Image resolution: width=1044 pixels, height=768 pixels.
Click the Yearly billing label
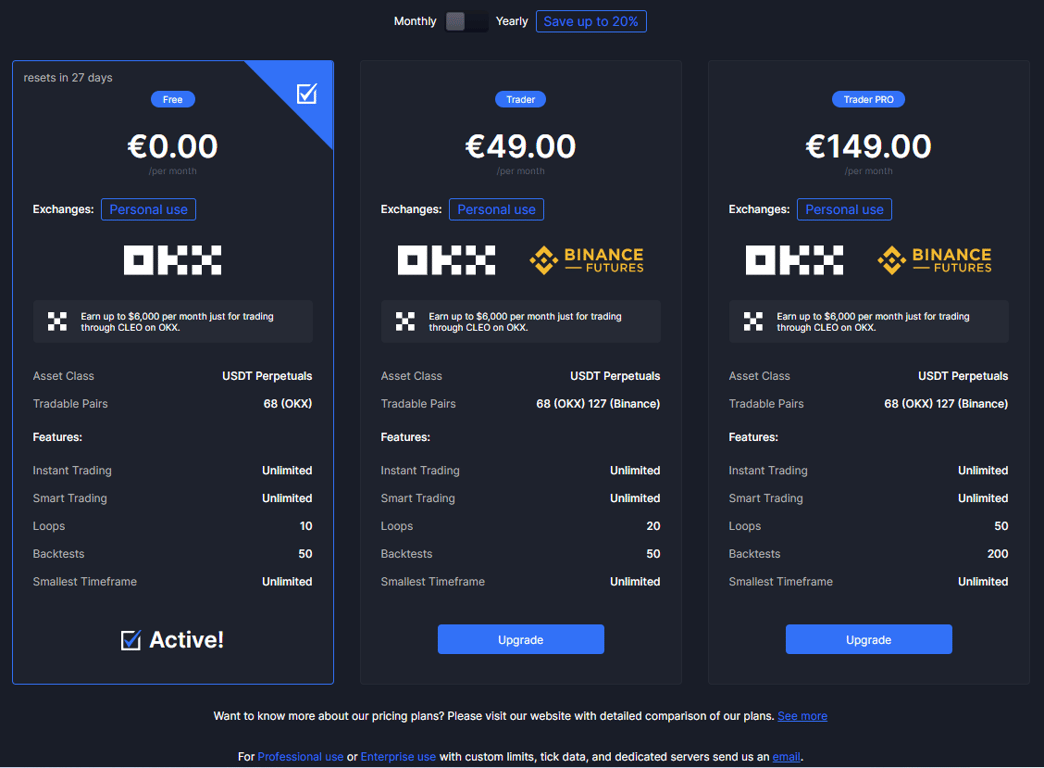point(511,21)
